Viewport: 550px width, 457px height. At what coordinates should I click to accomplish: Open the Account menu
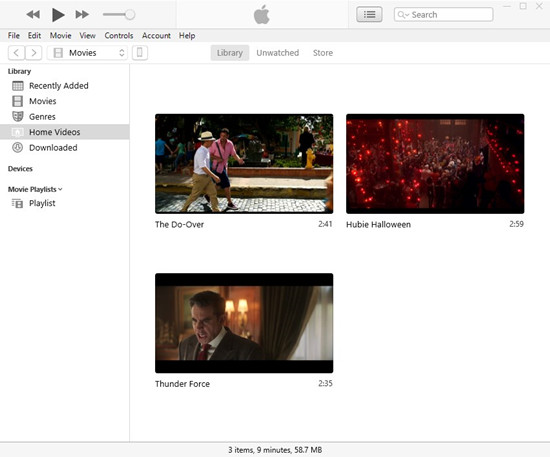pos(156,35)
